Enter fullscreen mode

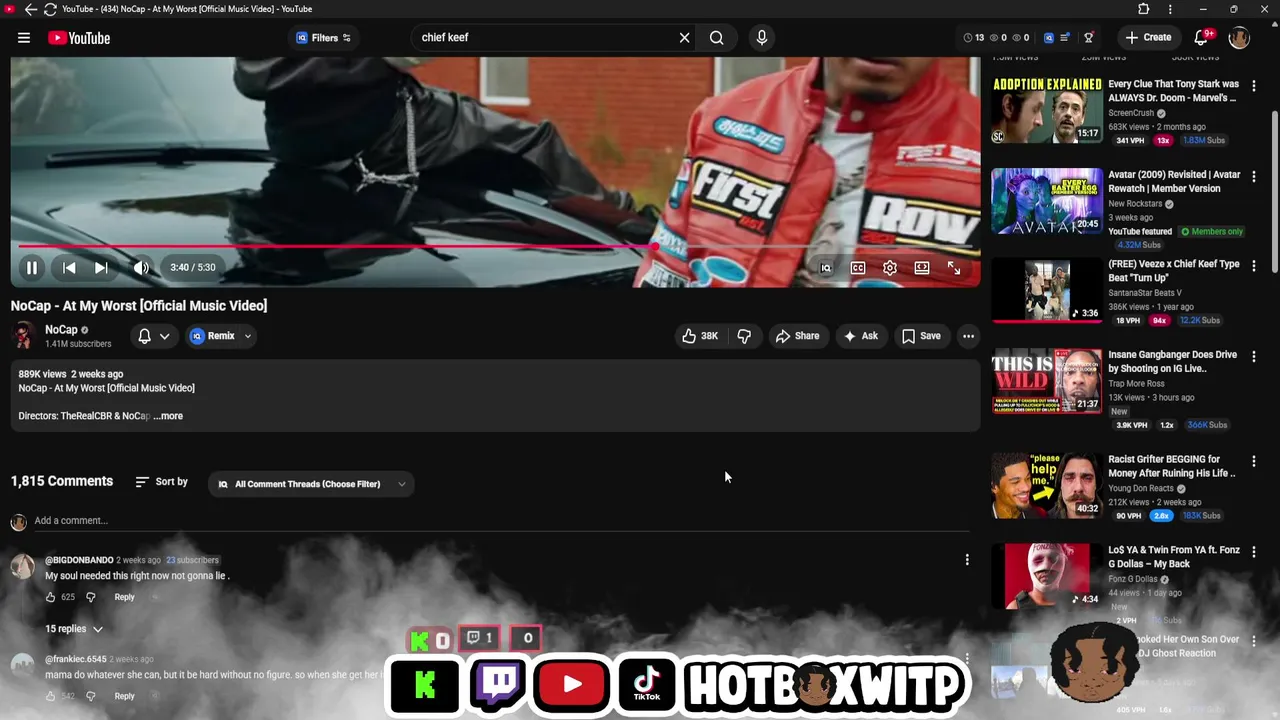click(954, 268)
